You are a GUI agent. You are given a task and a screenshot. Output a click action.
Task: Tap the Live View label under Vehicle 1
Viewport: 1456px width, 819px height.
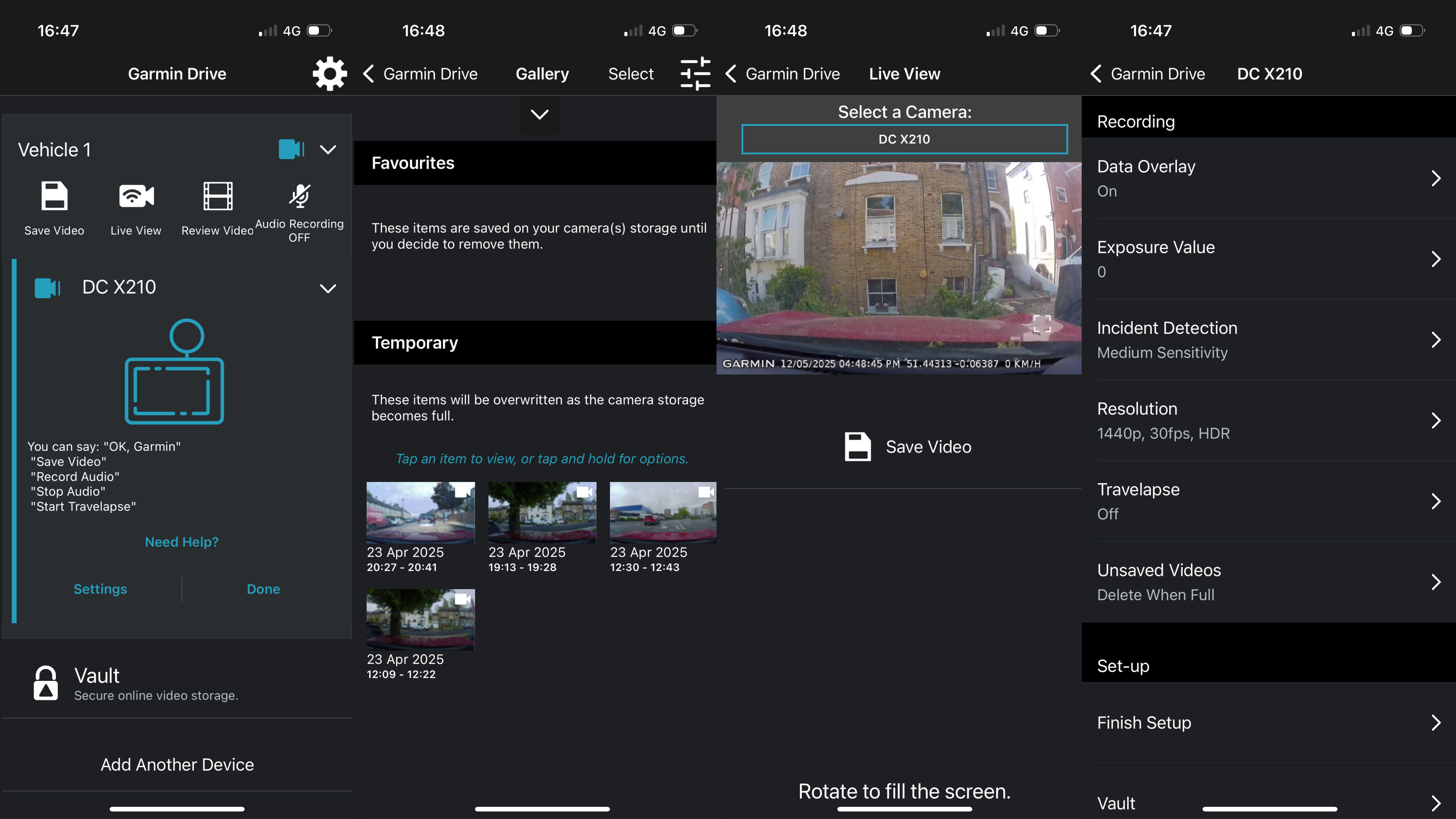coord(136,231)
